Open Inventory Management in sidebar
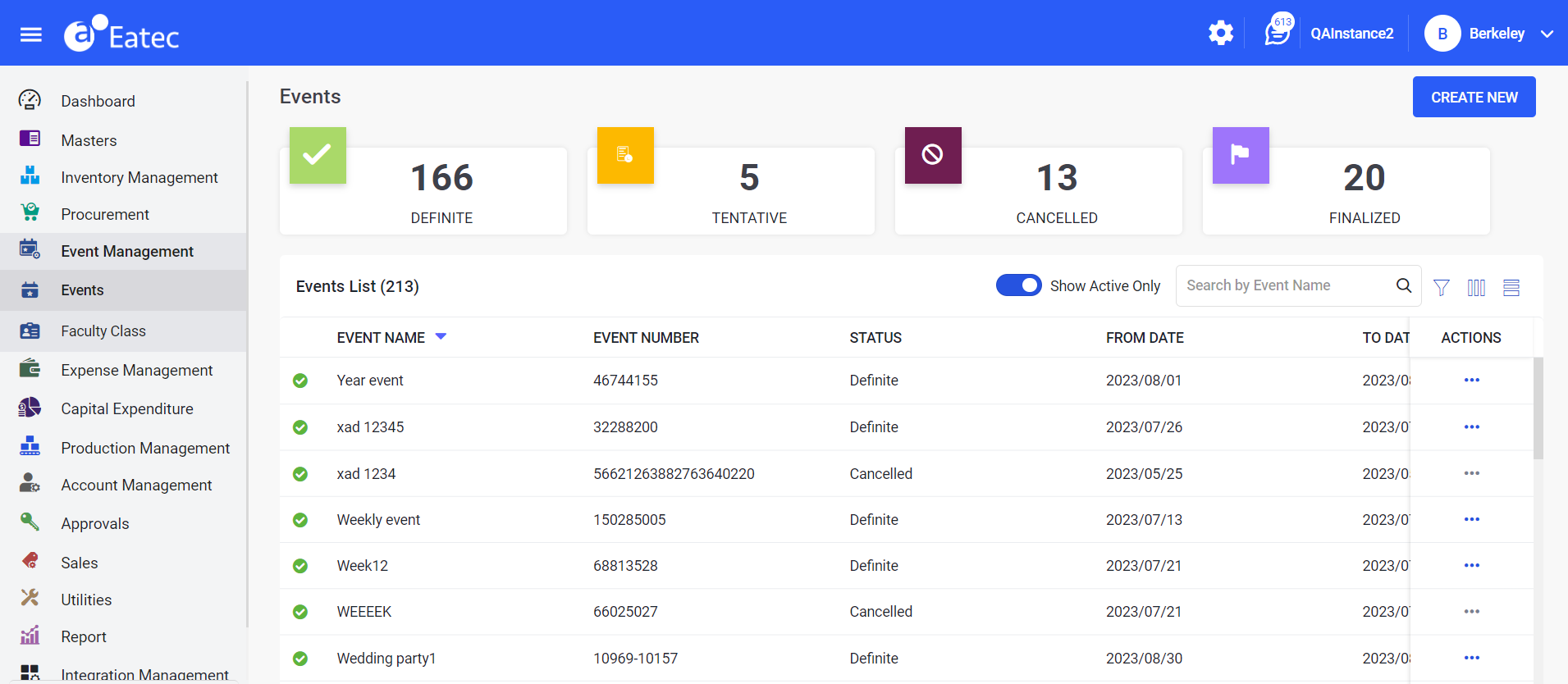Screen dimensions: 1568x684 pyautogui.click(x=139, y=177)
